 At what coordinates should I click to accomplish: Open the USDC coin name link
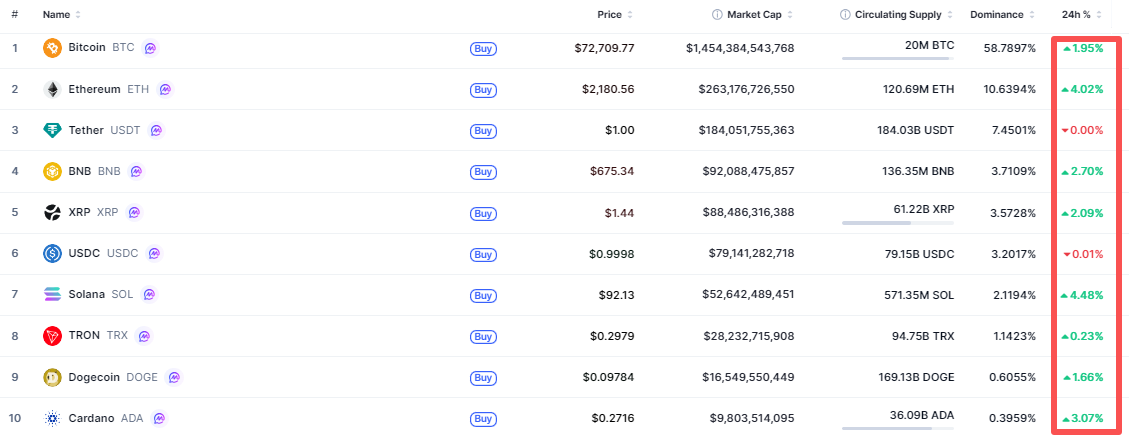coord(84,253)
